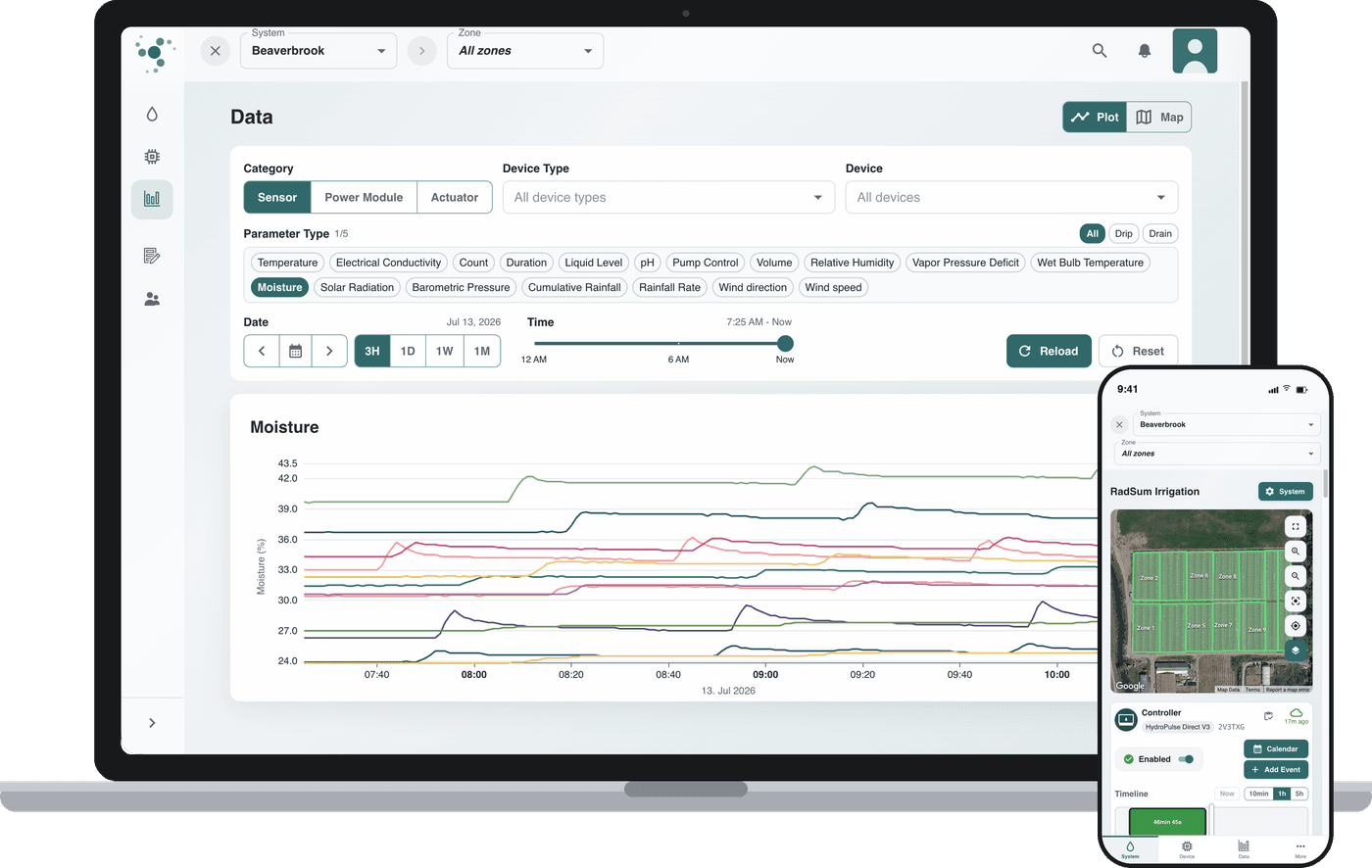This screenshot has width=1372, height=868.
Task: Click the time slider handle at Now
Action: 785,343
